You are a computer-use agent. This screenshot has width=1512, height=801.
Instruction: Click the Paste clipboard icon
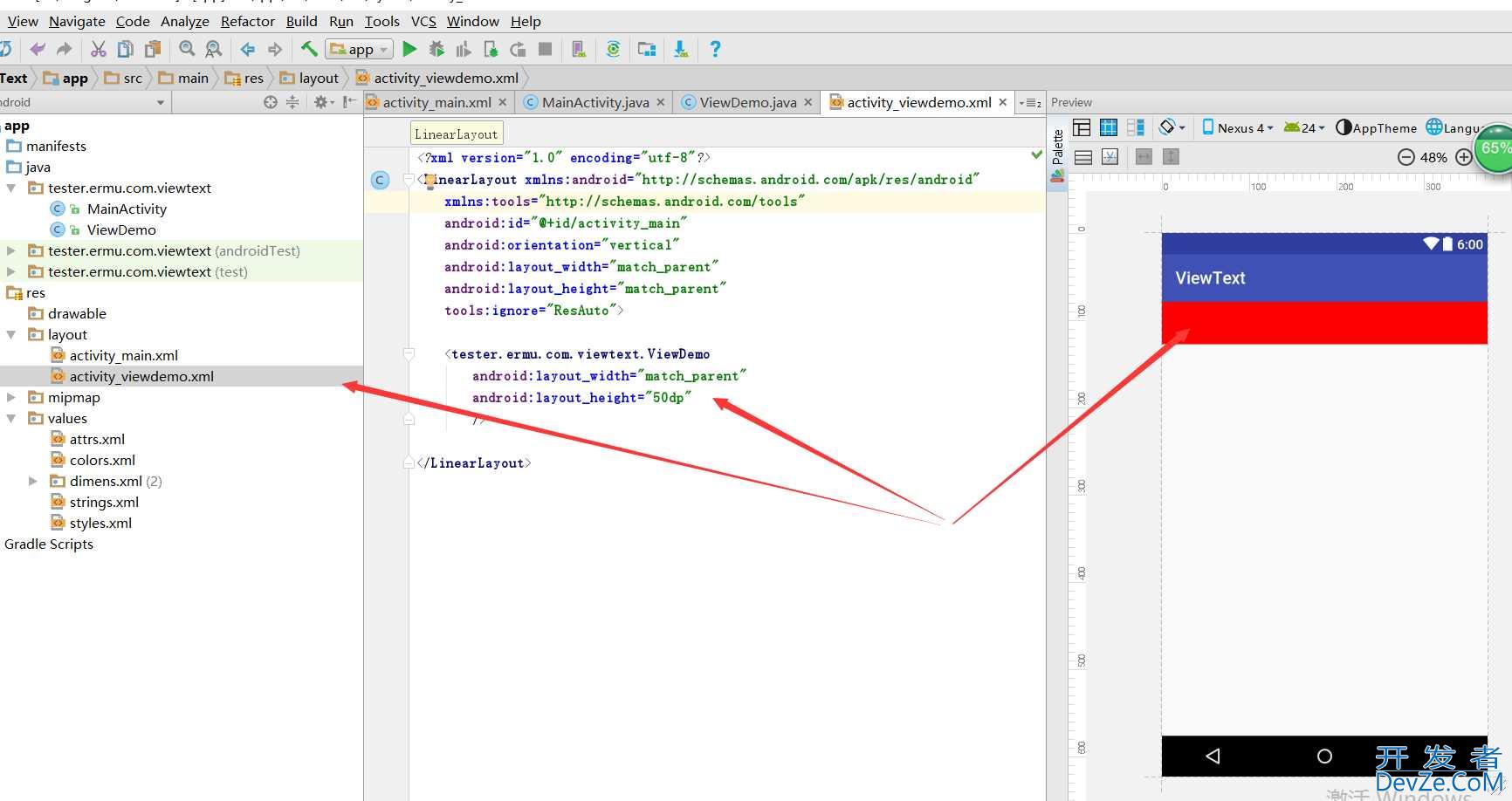coord(153,50)
